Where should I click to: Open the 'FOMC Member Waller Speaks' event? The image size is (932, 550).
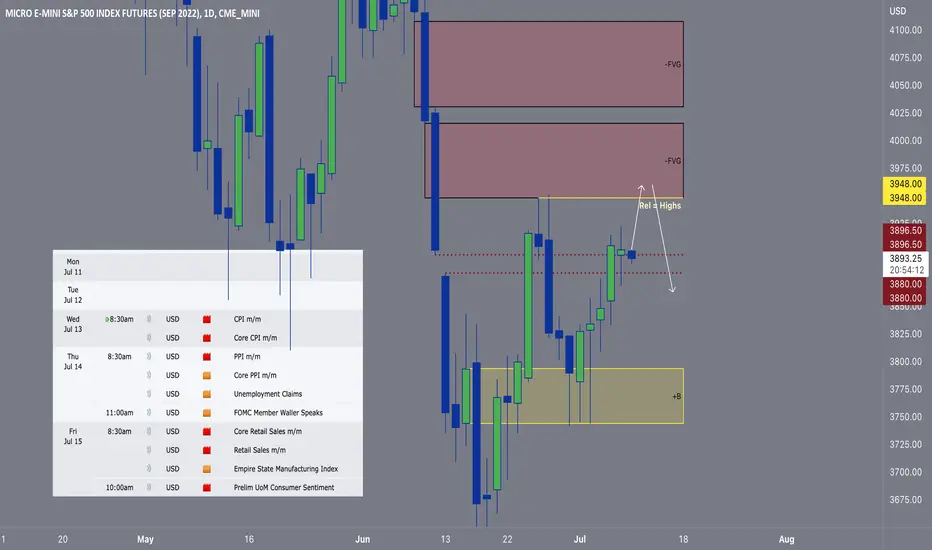pyautogui.click(x=278, y=413)
